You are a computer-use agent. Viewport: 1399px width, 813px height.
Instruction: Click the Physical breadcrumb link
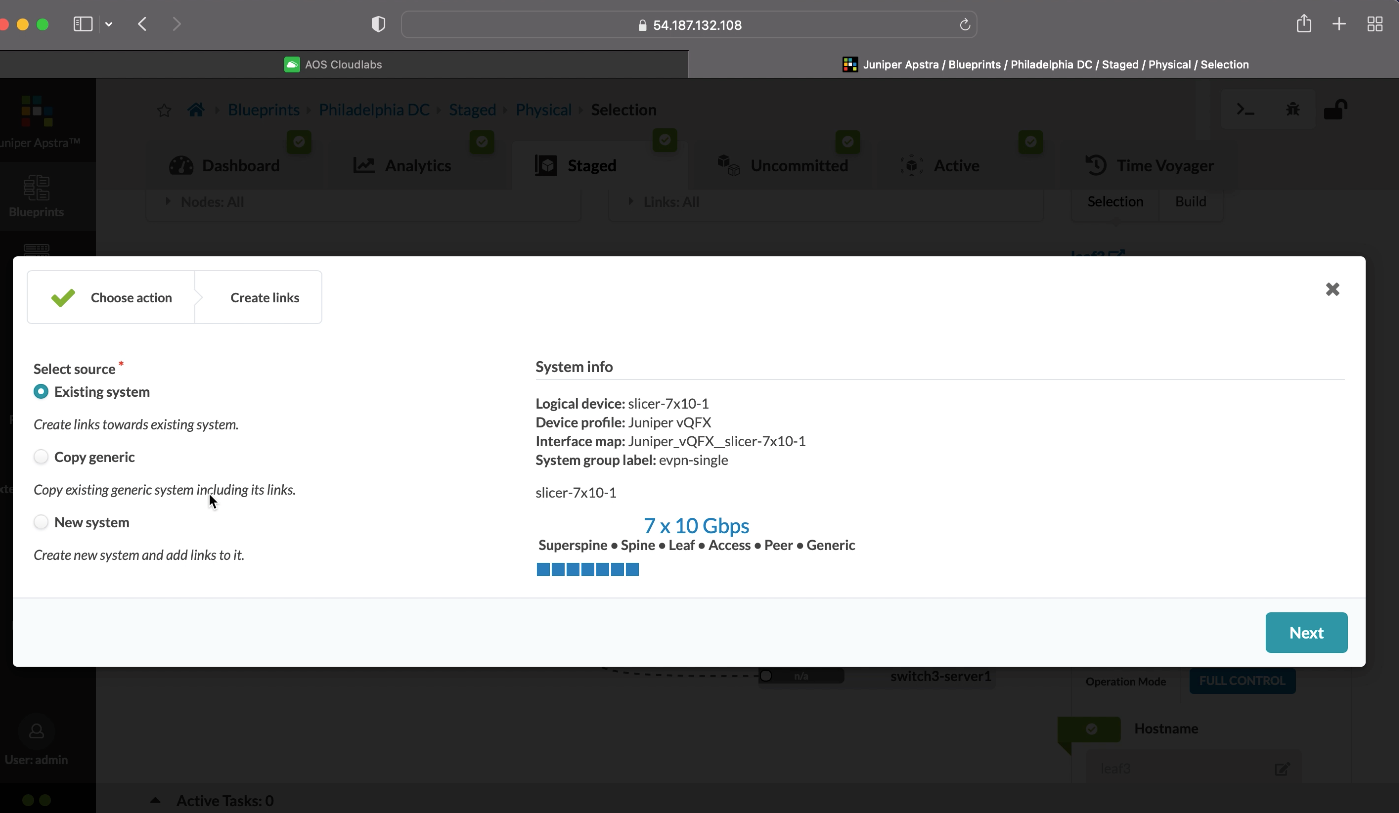[543, 109]
